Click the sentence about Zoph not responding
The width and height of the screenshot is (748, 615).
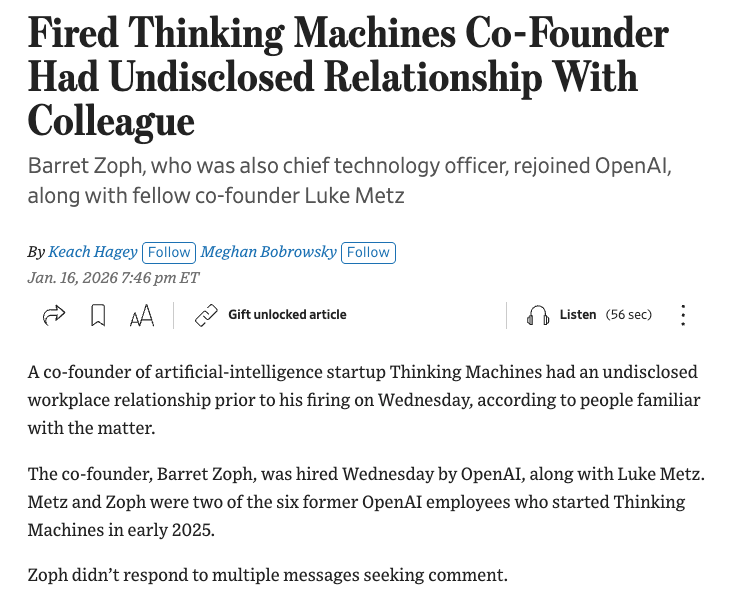268,575
